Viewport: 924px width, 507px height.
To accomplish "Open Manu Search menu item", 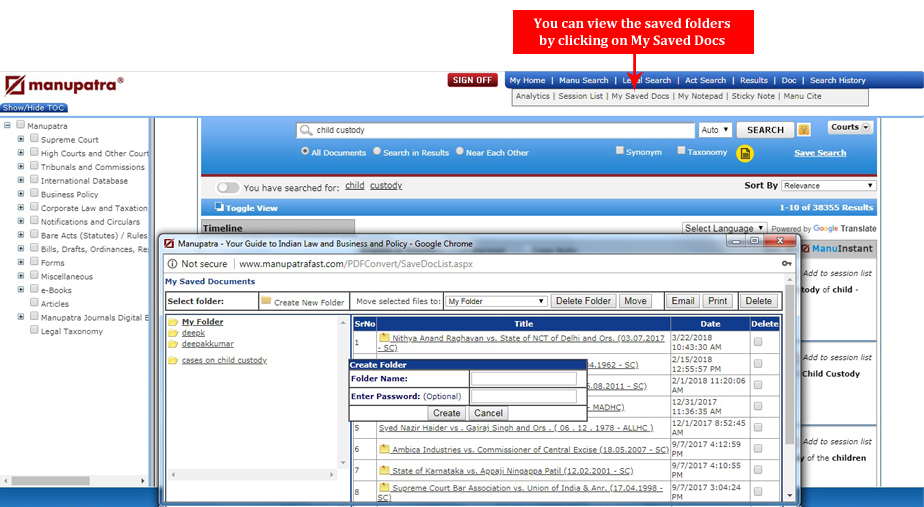I will coord(583,80).
